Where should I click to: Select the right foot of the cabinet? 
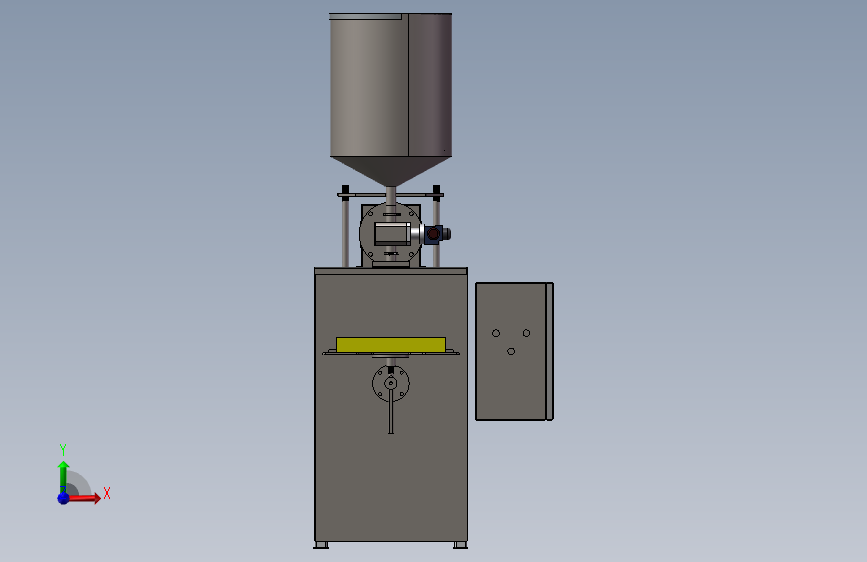pos(460,545)
